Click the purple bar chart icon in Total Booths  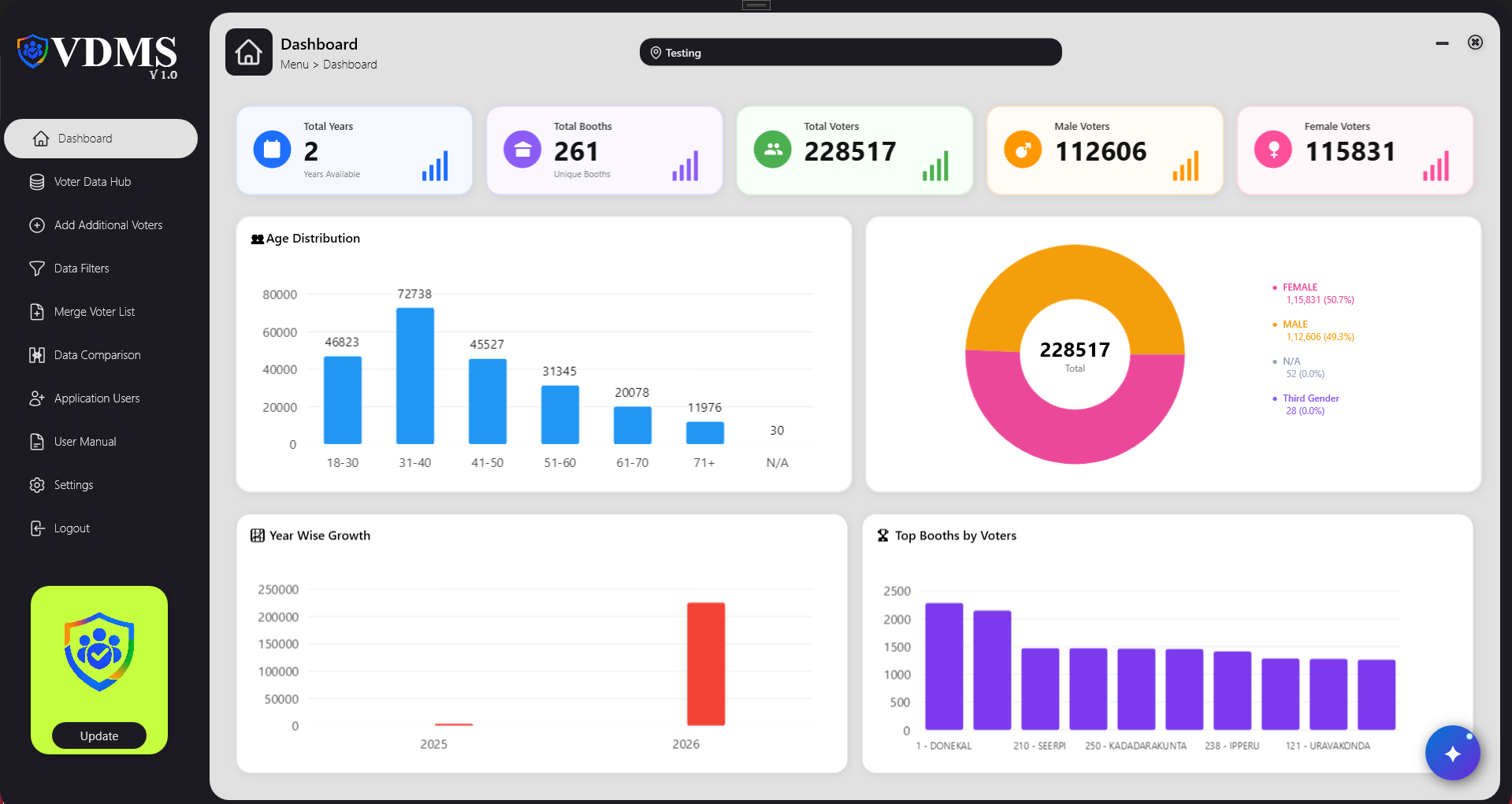tap(685, 165)
